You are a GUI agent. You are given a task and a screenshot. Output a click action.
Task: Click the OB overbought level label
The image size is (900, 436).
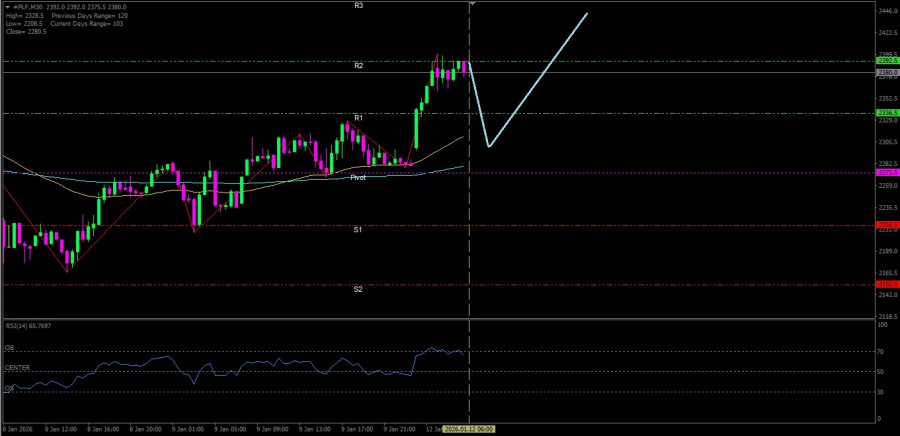(x=9, y=349)
